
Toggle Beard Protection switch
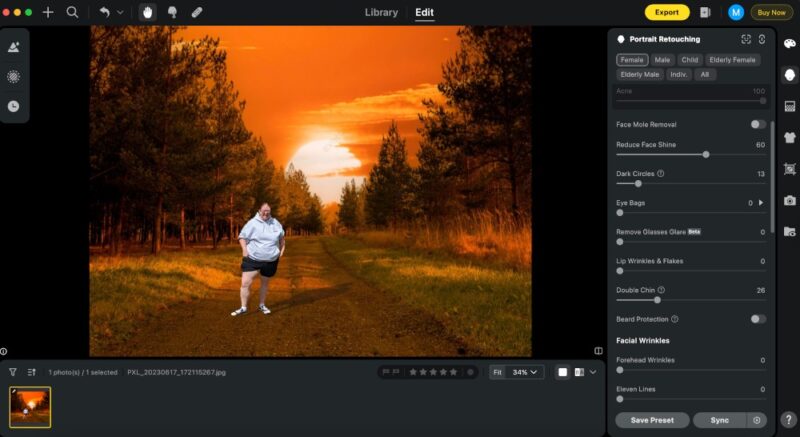758,319
